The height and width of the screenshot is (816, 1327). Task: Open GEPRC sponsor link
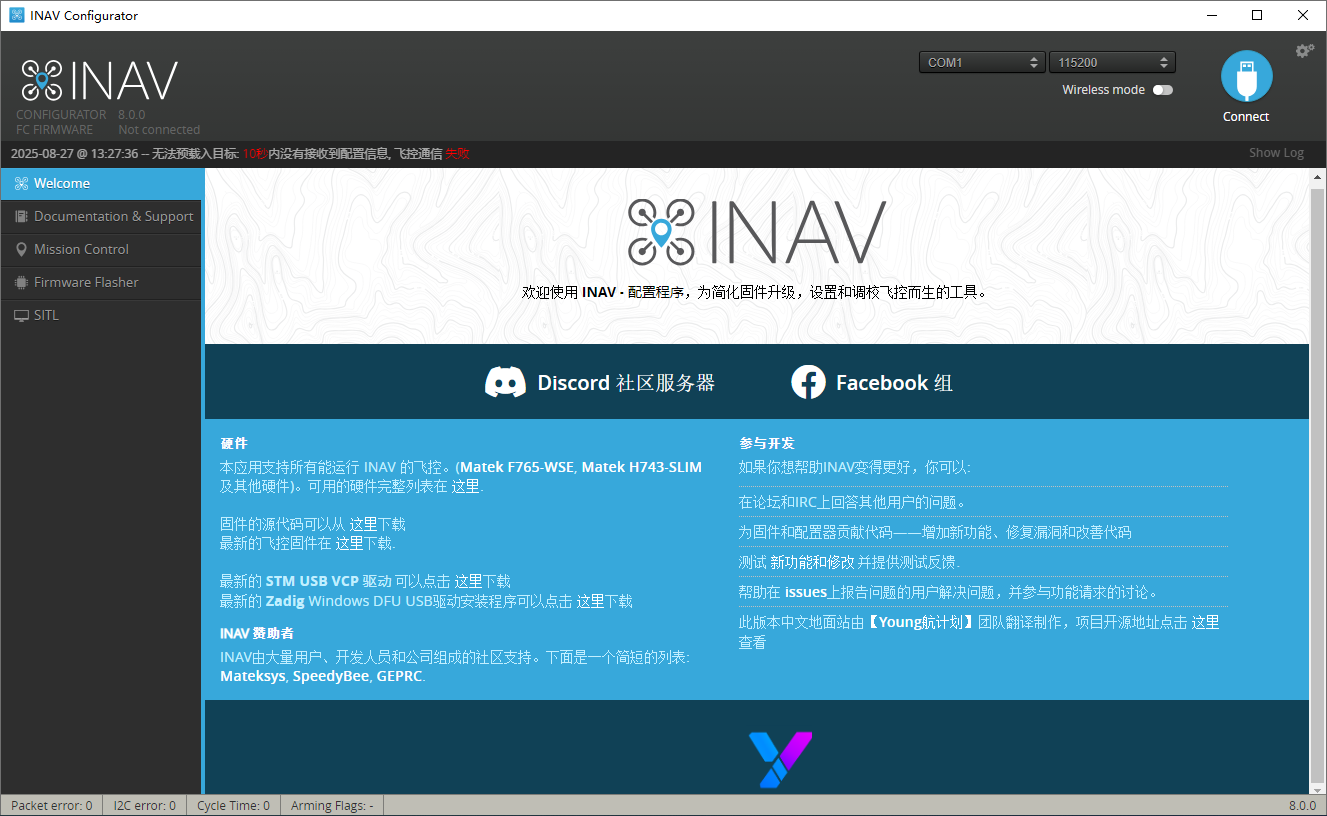pos(399,676)
